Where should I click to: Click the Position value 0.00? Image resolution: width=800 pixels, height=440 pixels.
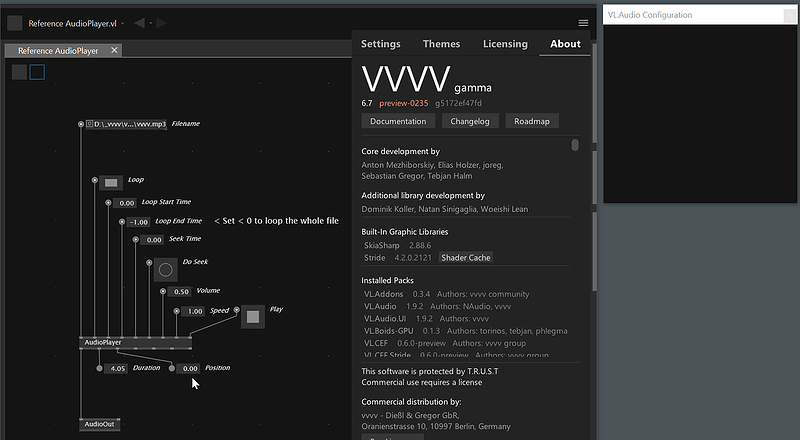click(188, 368)
